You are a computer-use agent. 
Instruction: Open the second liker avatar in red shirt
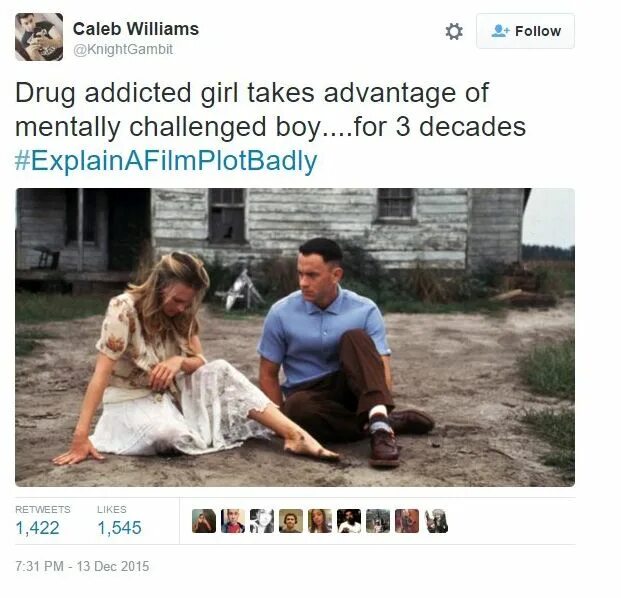(x=233, y=521)
